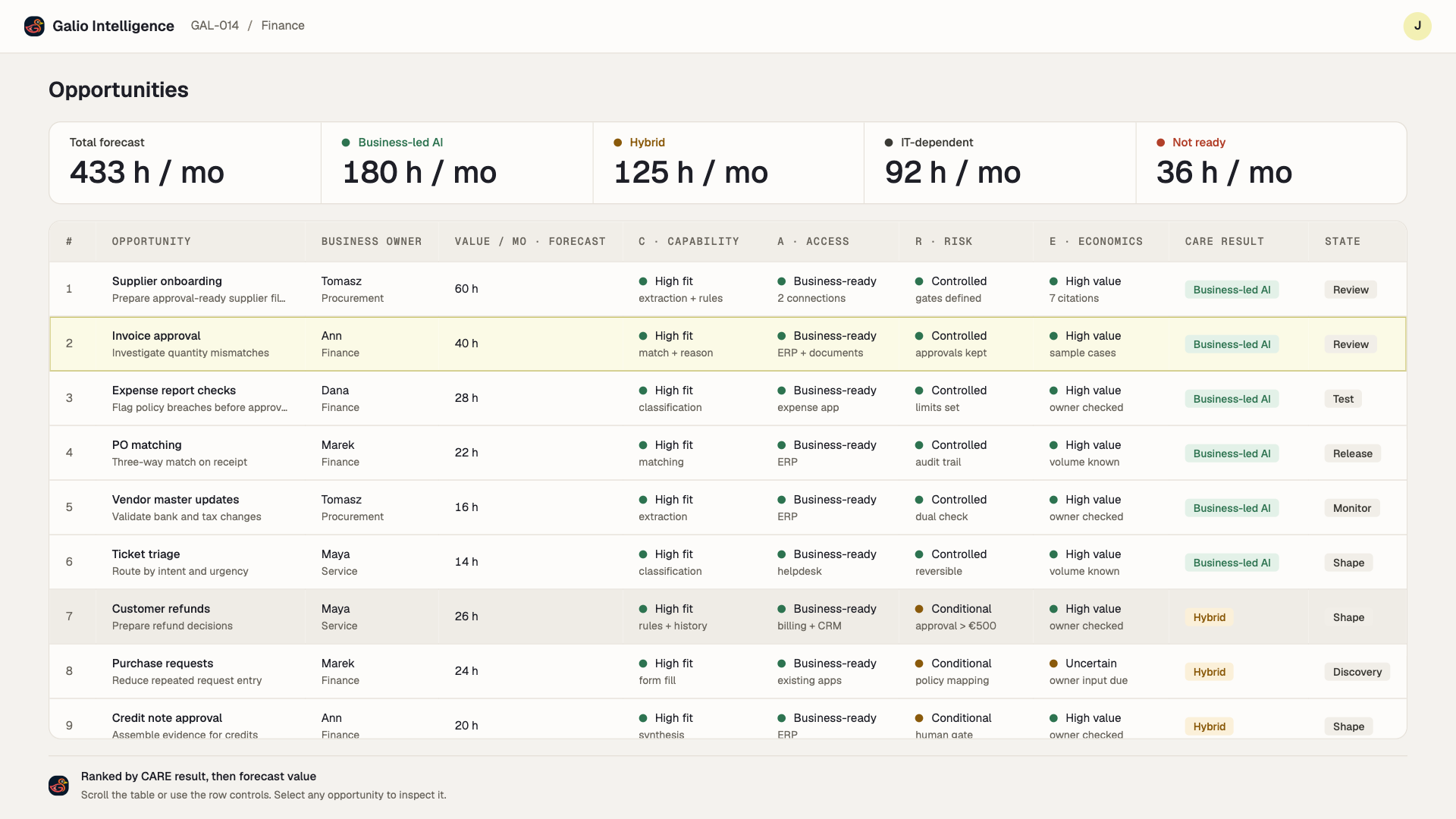Open the GAL-014 breadcrumb
The width and height of the screenshot is (1456, 819).
pyautogui.click(x=215, y=26)
